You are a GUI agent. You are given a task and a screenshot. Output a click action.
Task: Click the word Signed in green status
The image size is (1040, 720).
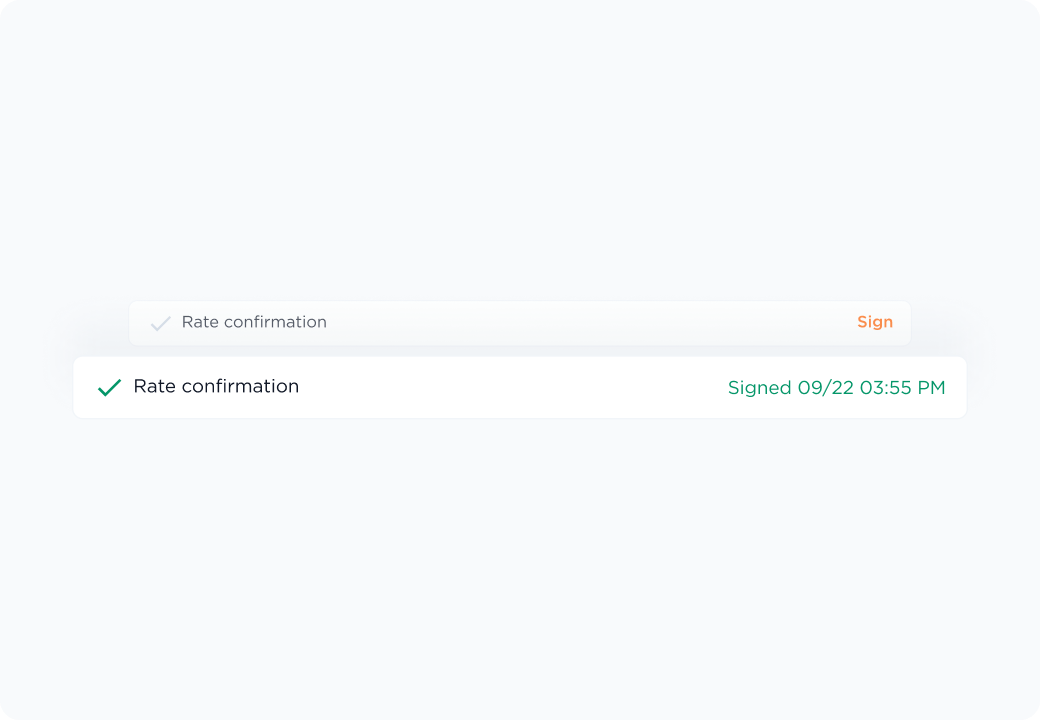pyautogui.click(x=759, y=388)
